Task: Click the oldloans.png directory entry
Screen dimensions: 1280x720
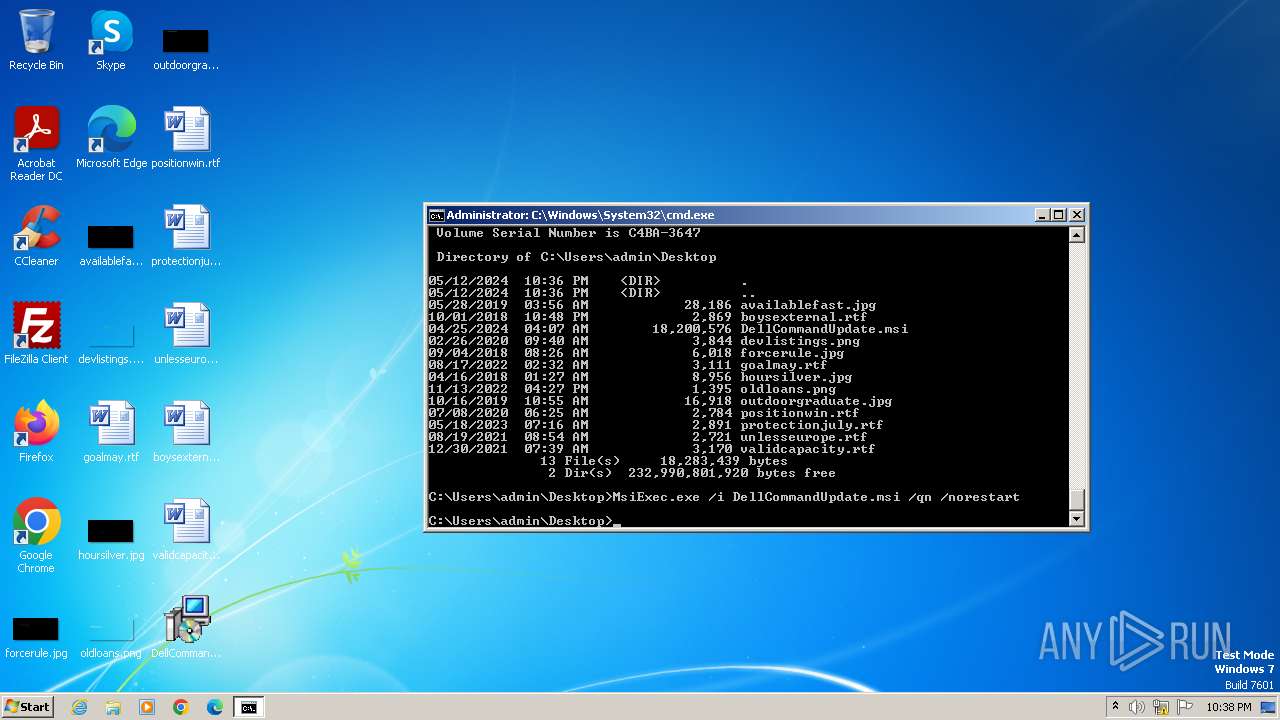Action: click(x=632, y=389)
